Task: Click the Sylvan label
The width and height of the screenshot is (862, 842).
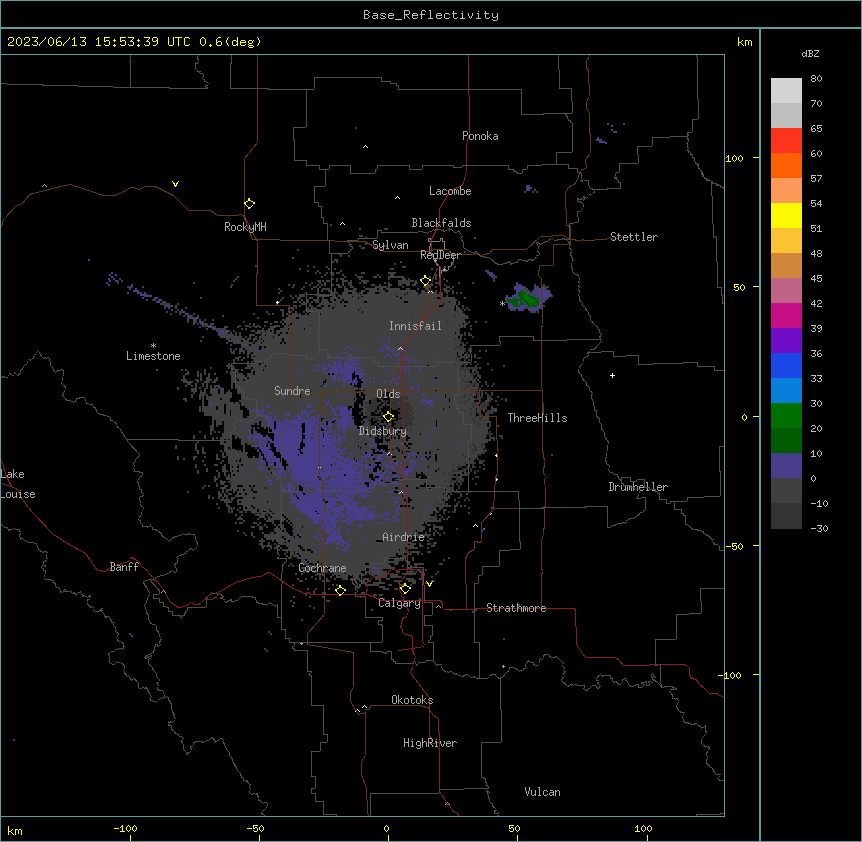Action: coord(390,245)
